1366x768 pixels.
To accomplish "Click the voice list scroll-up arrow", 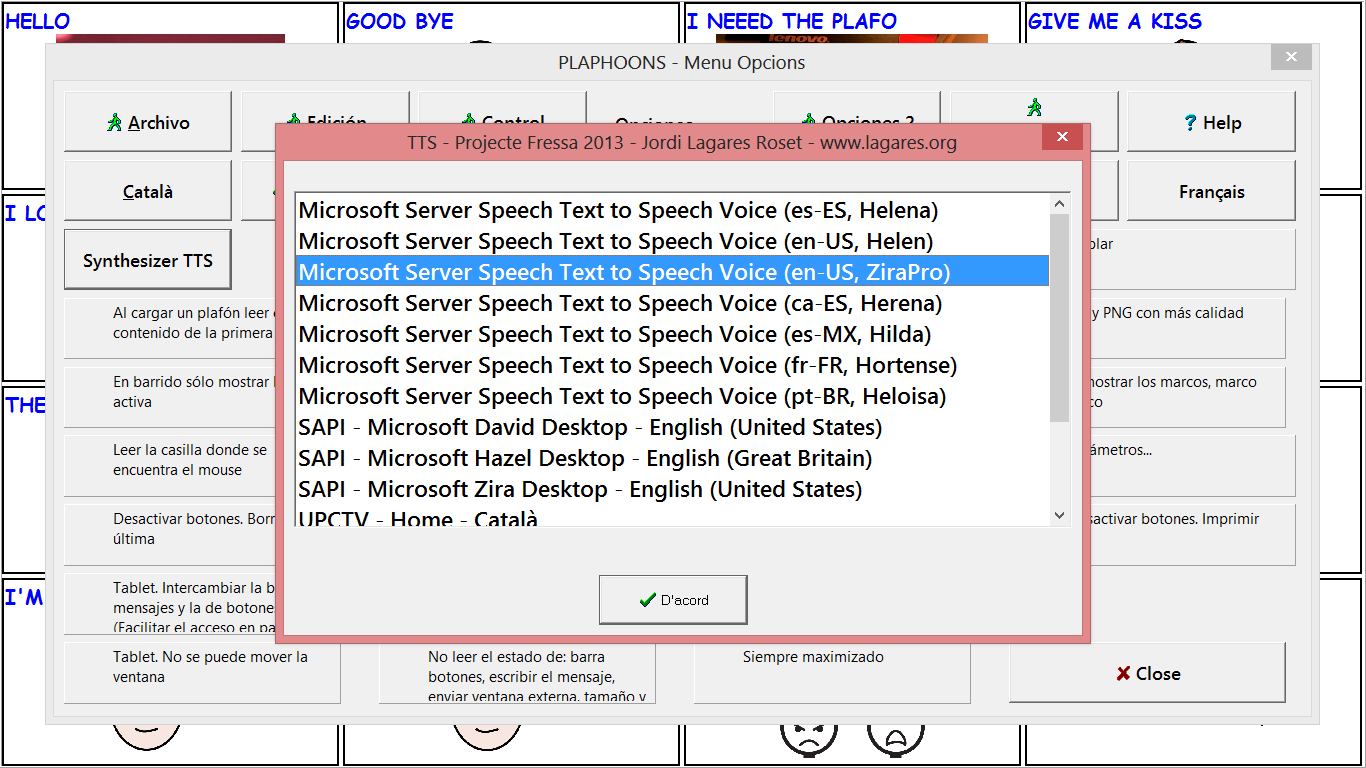I will click(x=1060, y=204).
